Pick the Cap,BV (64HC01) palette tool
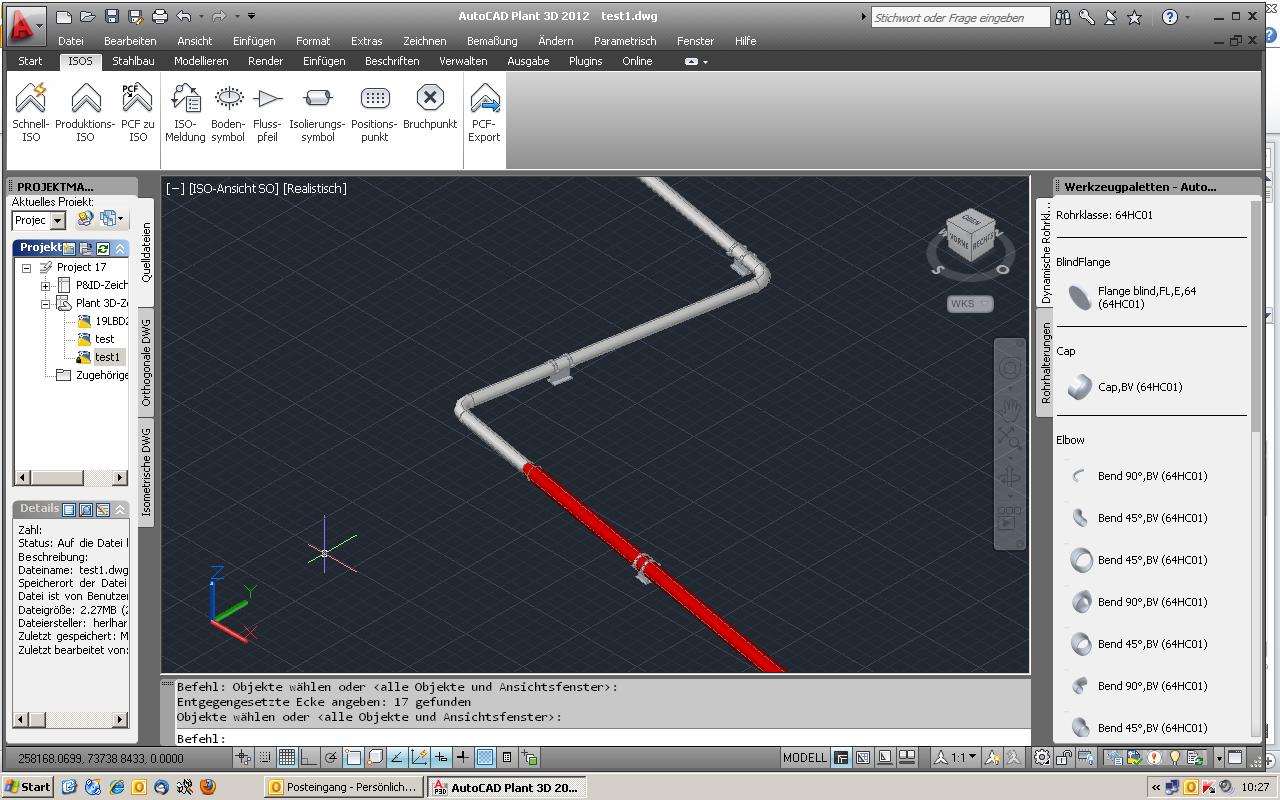This screenshot has height=800, width=1280. click(x=1079, y=387)
